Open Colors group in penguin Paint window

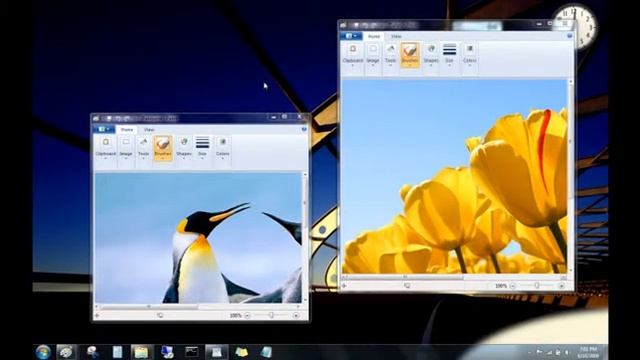tap(222, 148)
